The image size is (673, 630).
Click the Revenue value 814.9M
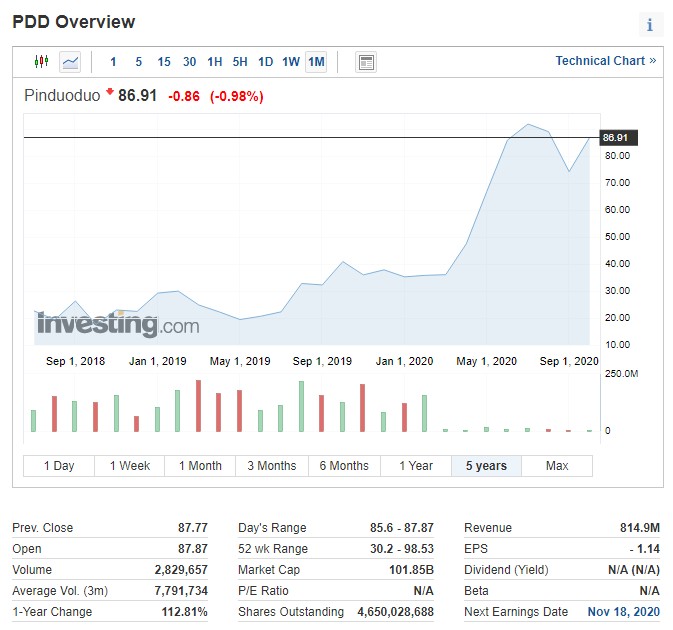[x=640, y=527]
